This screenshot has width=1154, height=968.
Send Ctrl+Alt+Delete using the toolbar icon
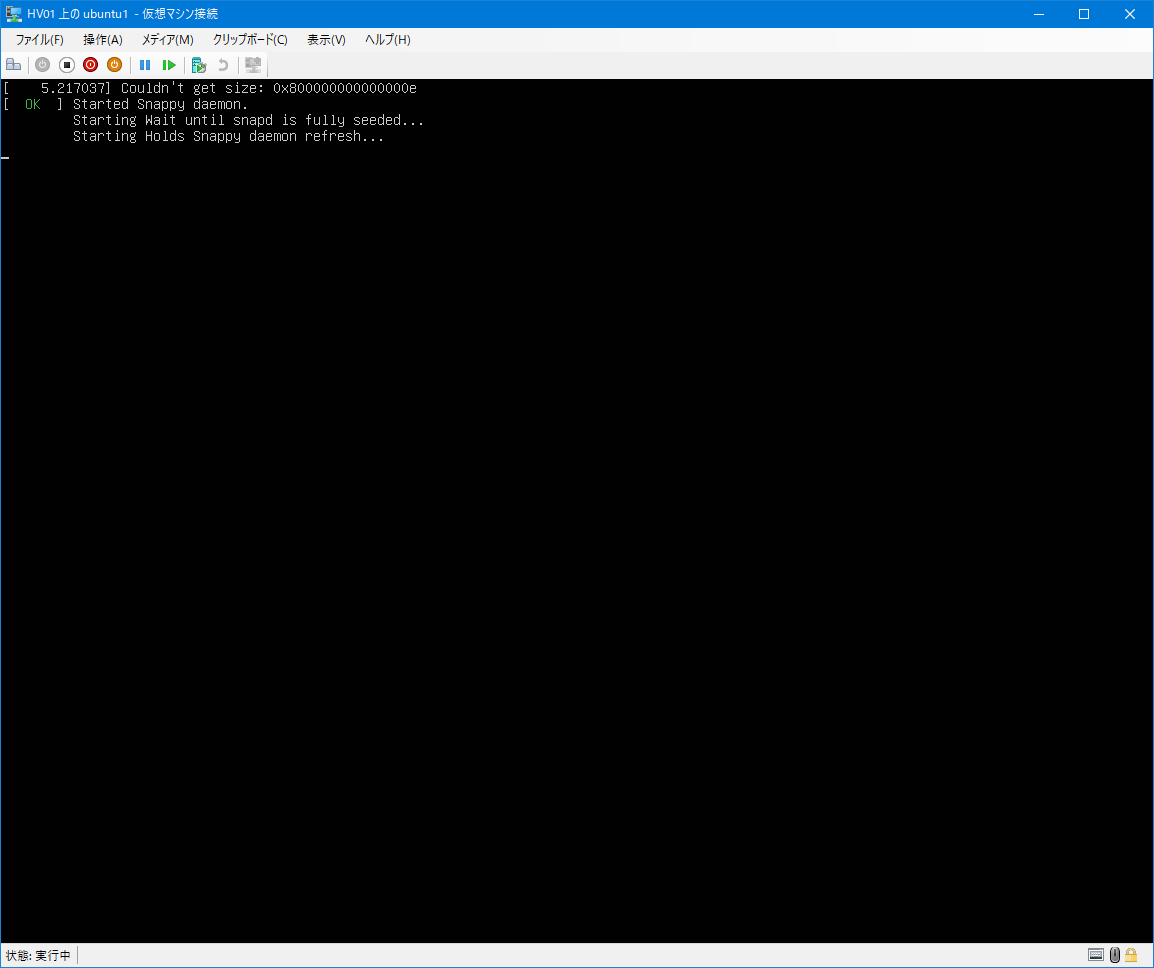[13, 65]
